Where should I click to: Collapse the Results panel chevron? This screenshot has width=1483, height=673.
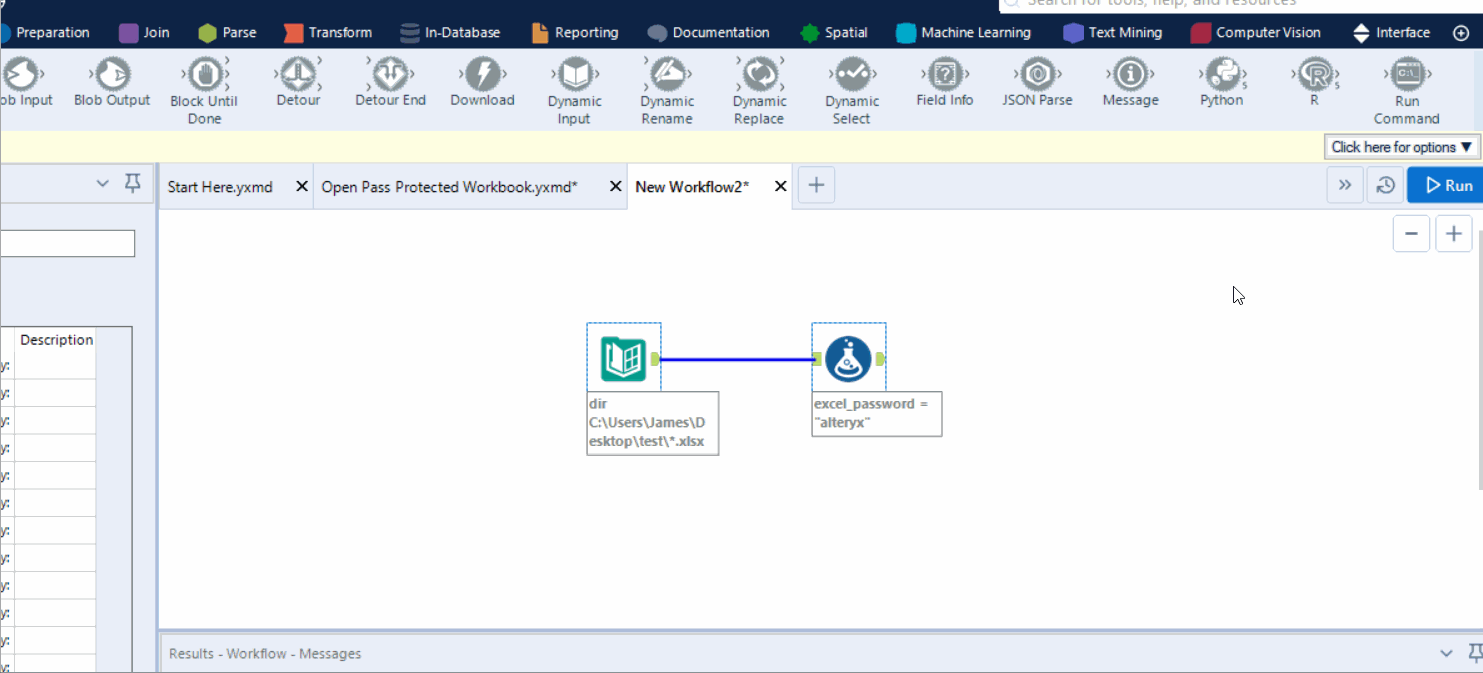click(1446, 653)
